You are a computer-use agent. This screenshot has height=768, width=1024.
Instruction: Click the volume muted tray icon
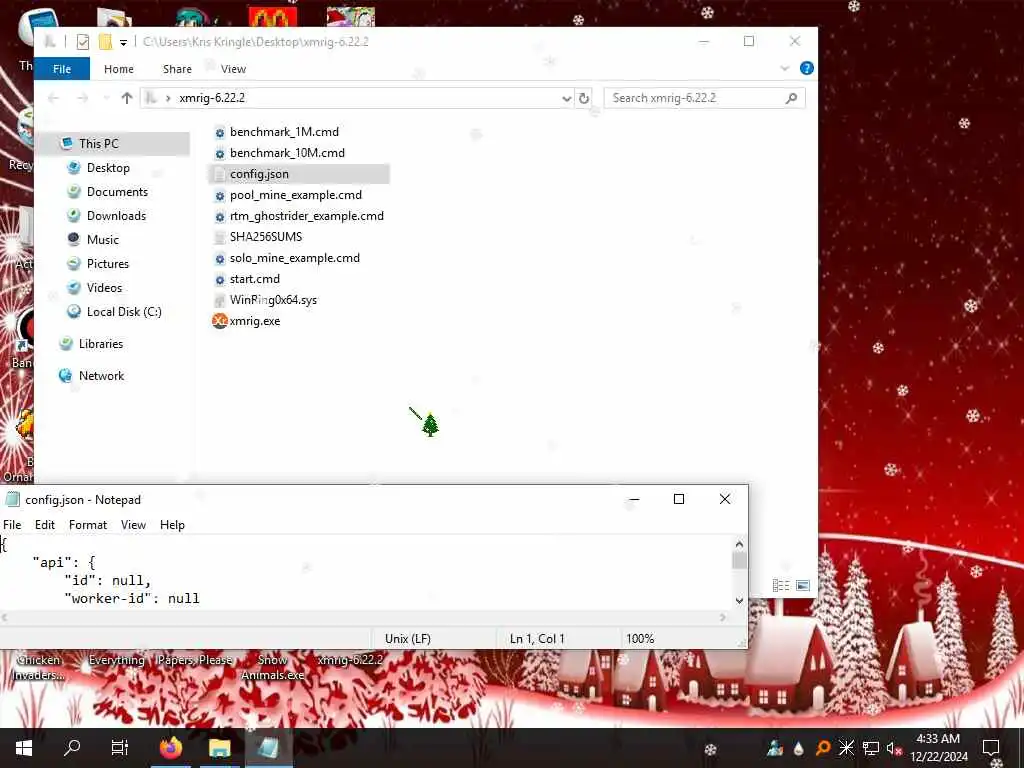[x=893, y=748]
